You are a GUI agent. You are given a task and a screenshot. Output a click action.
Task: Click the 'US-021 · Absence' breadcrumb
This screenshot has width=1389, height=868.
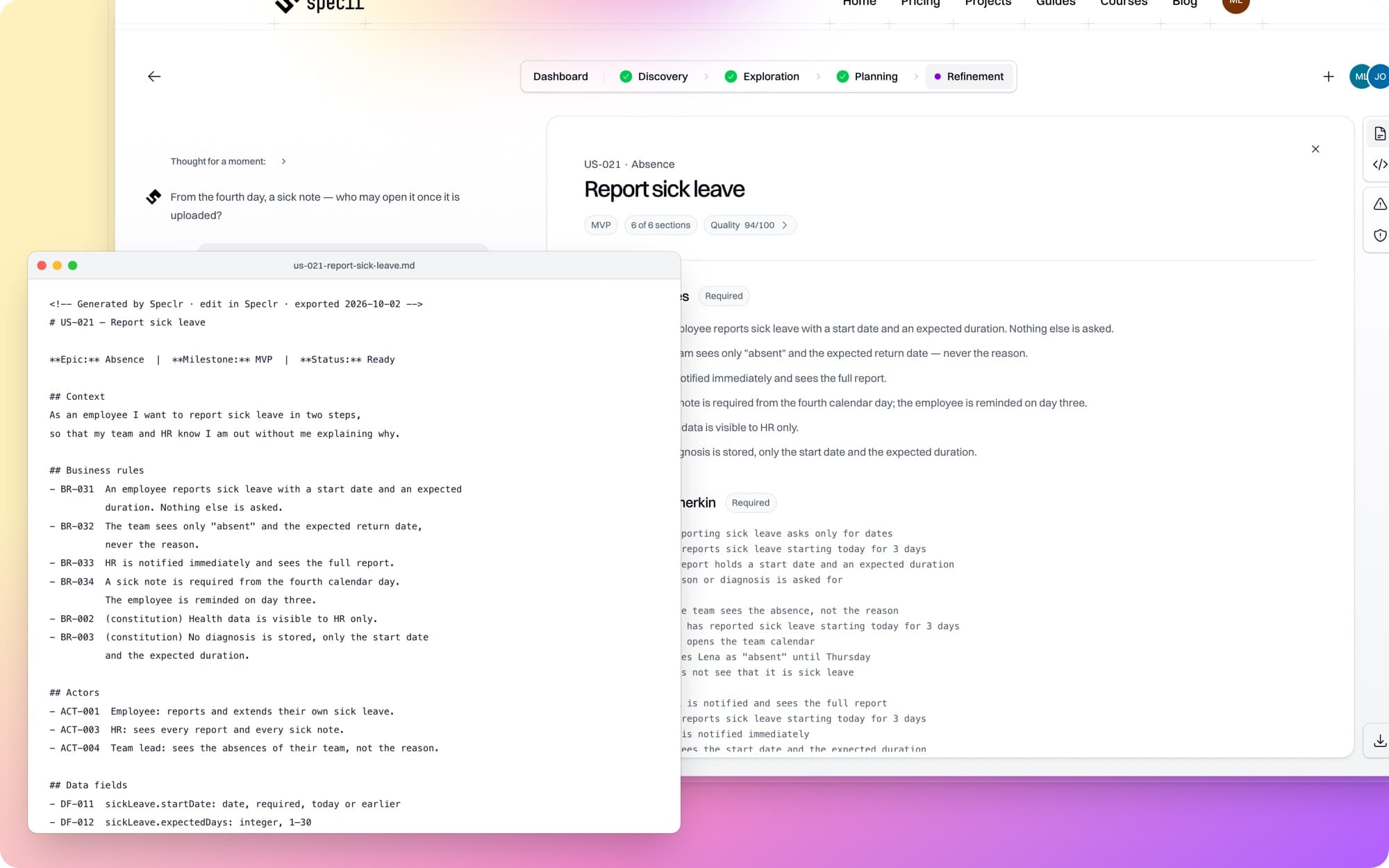(x=629, y=165)
